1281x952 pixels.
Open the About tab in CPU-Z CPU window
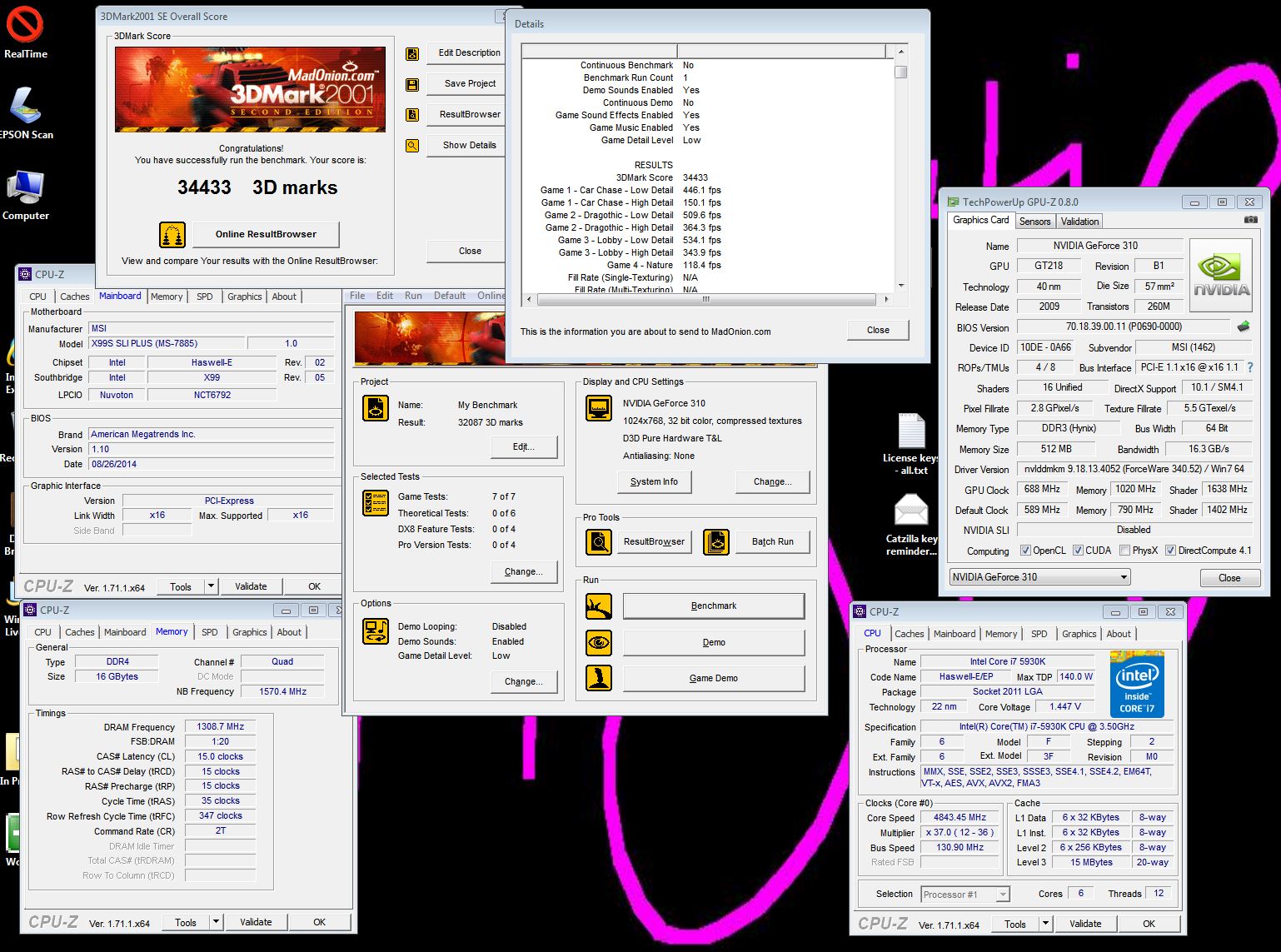pyautogui.click(x=1119, y=634)
